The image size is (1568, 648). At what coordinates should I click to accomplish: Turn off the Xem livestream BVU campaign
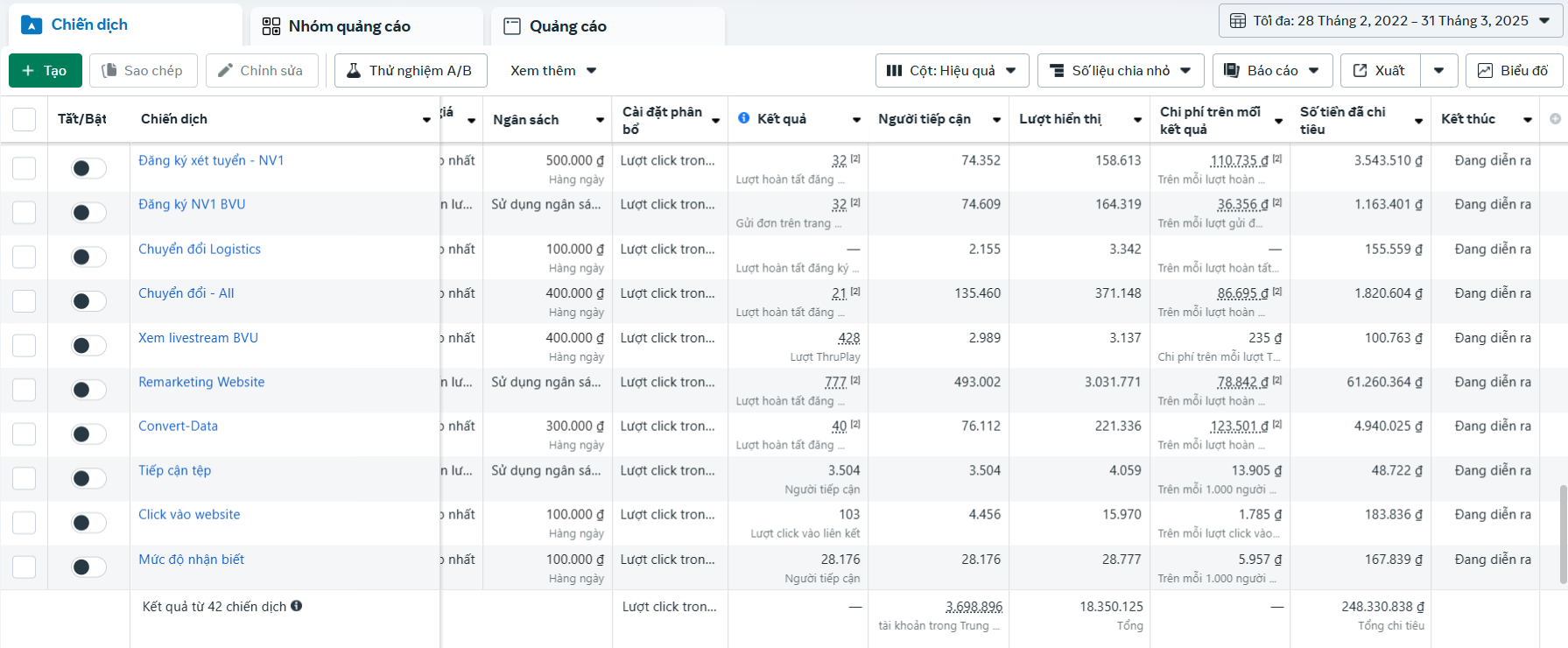[88, 345]
